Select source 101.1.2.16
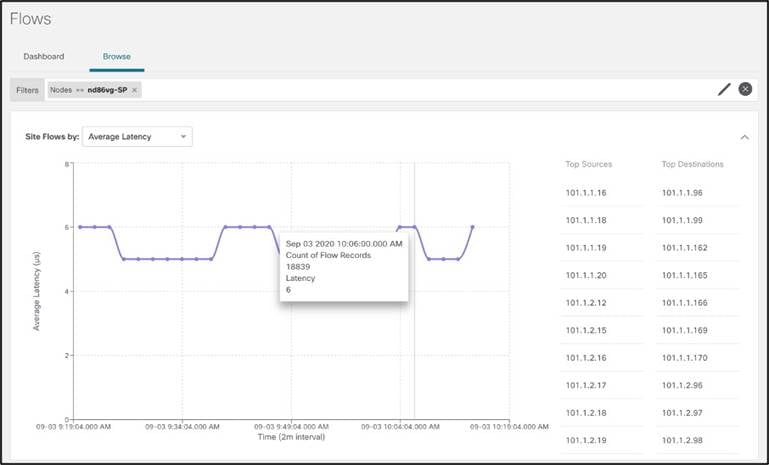 click(586, 358)
